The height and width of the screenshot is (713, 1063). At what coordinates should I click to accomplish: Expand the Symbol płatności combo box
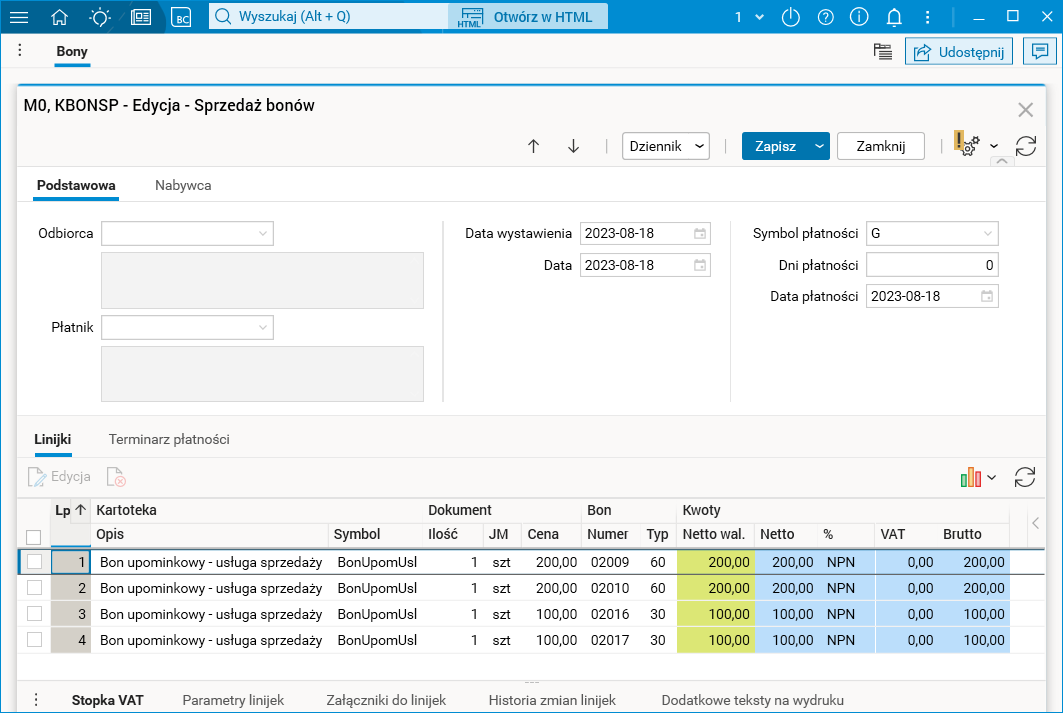(987, 234)
